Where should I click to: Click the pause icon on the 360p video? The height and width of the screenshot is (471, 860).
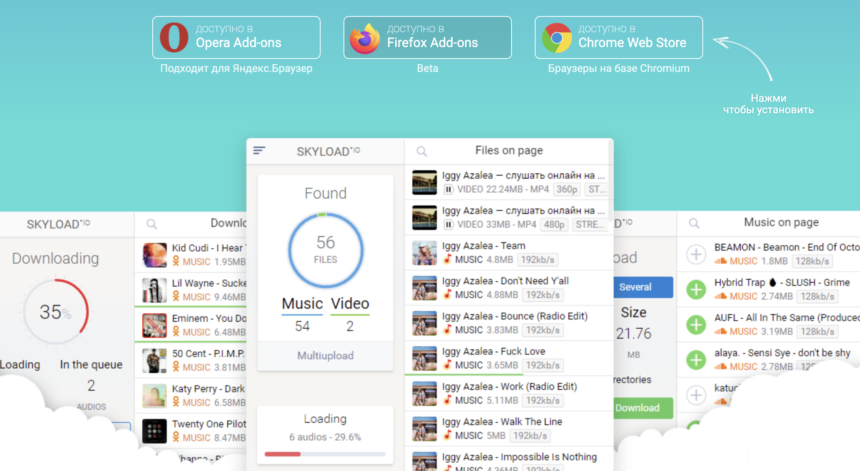click(x=448, y=189)
